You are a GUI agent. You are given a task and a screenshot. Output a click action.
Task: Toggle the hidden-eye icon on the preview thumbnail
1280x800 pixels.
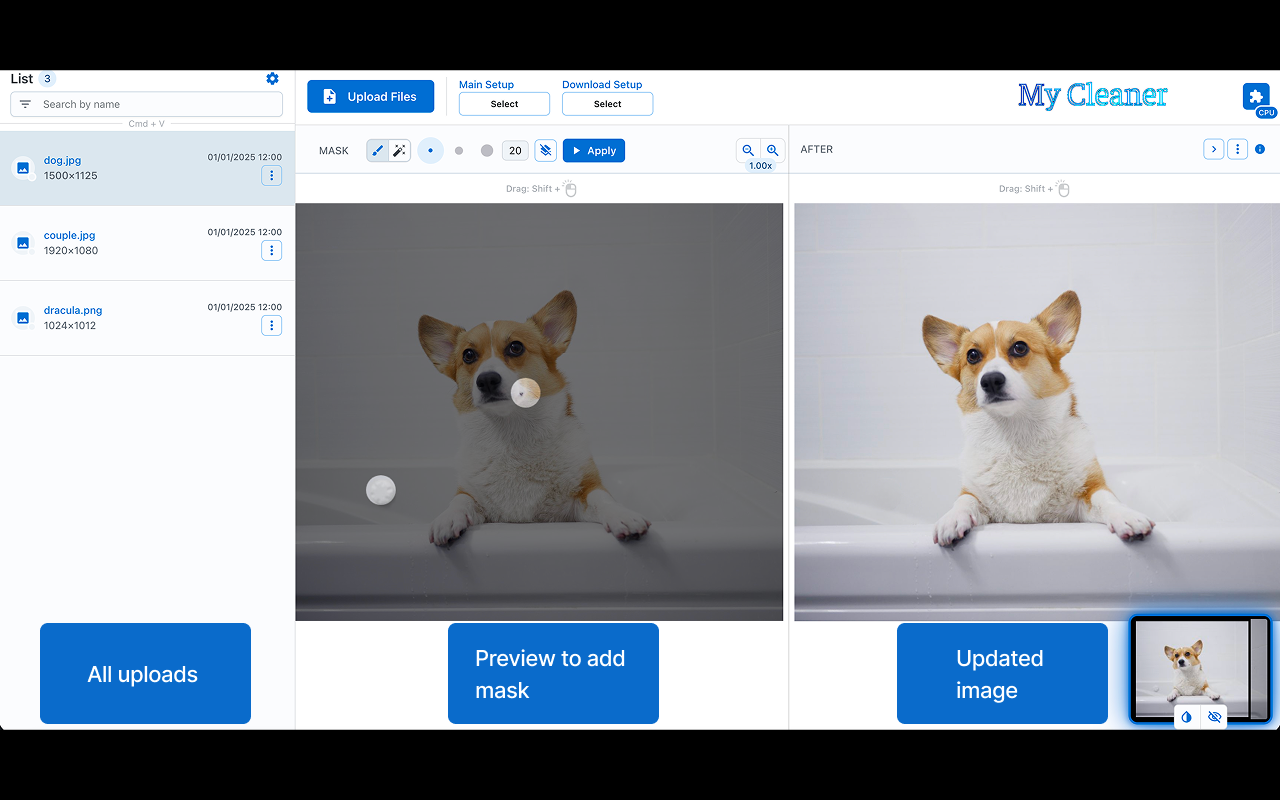pos(1214,717)
